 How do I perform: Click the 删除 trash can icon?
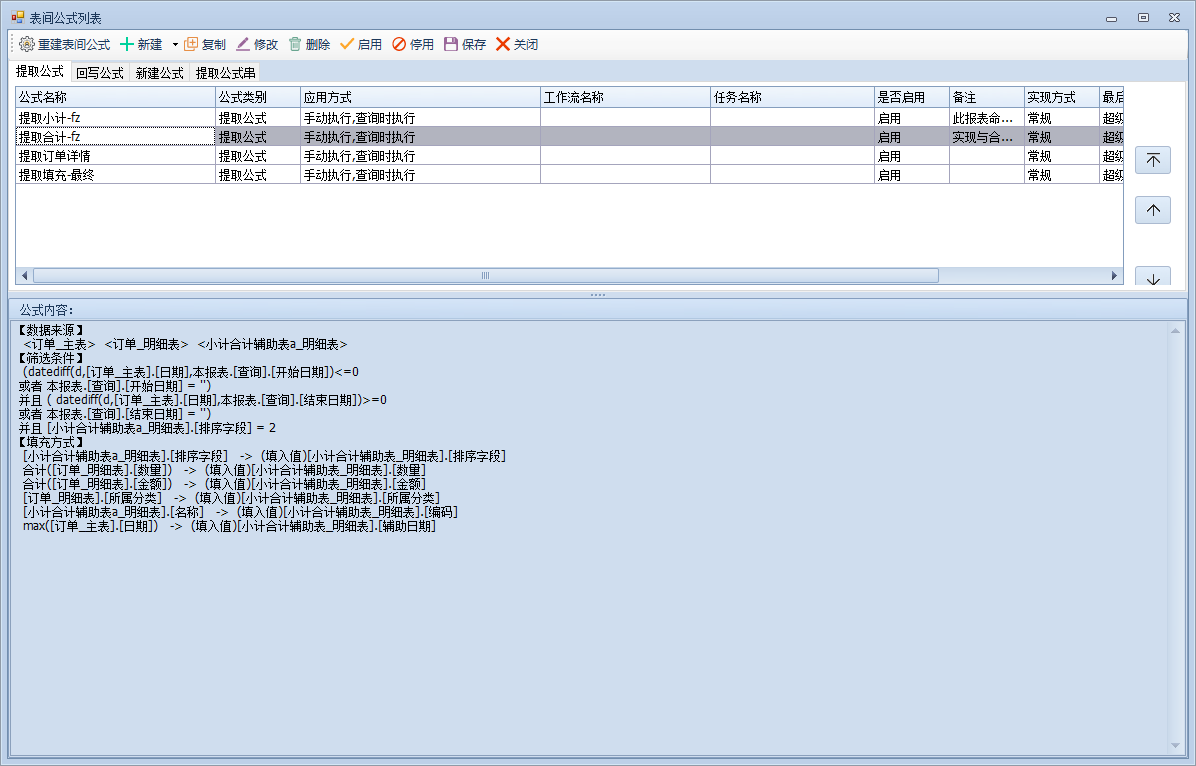coord(295,45)
